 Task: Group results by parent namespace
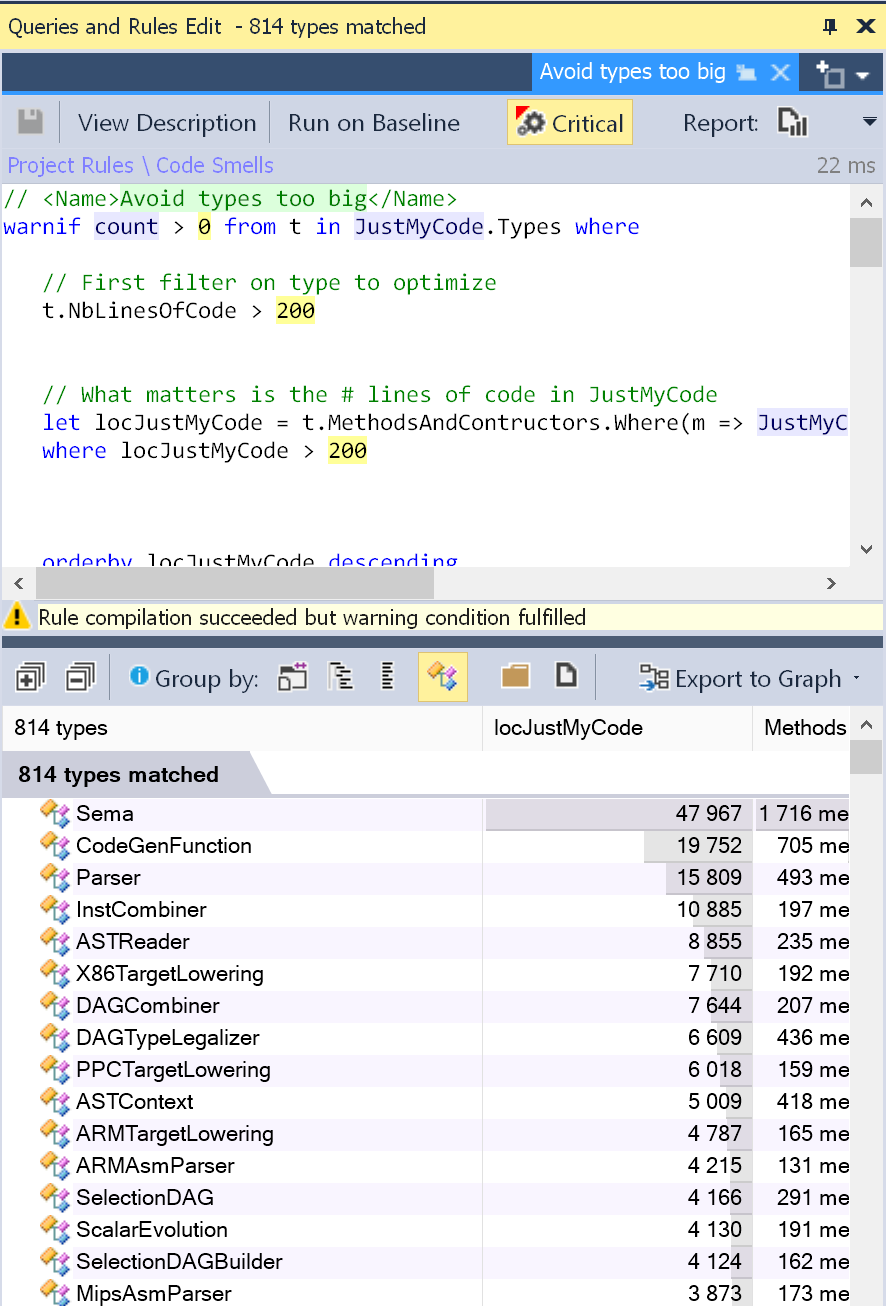pyautogui.click(x=341, y=677)
